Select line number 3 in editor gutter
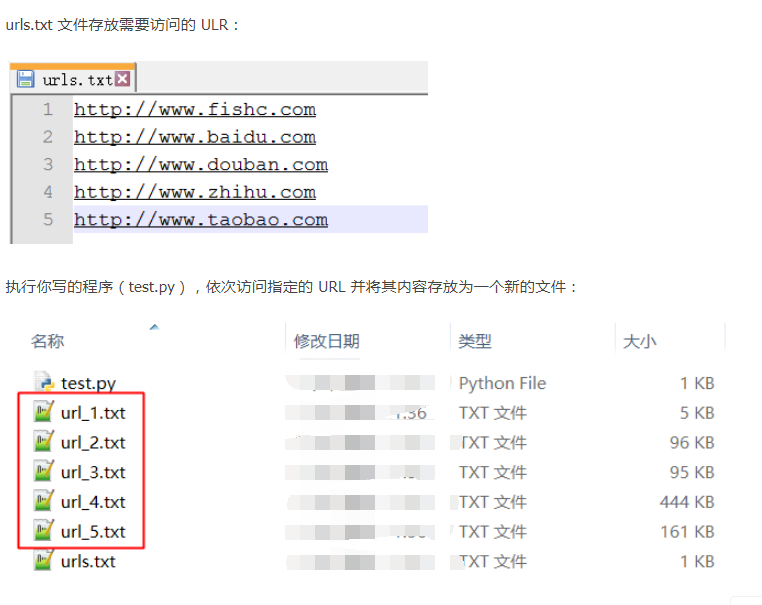This screenshot has width=762, height=605. pos(47,165)
